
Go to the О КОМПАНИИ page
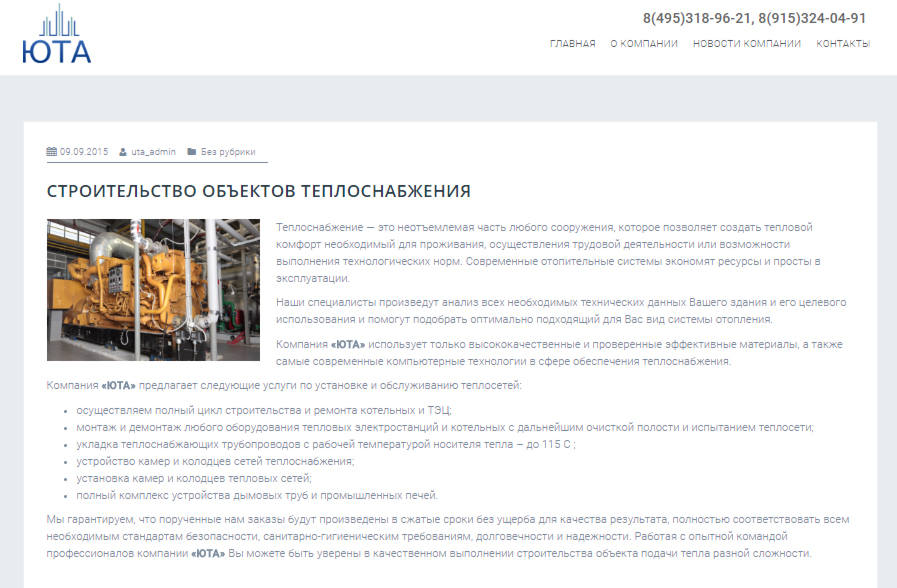(644, 43)
